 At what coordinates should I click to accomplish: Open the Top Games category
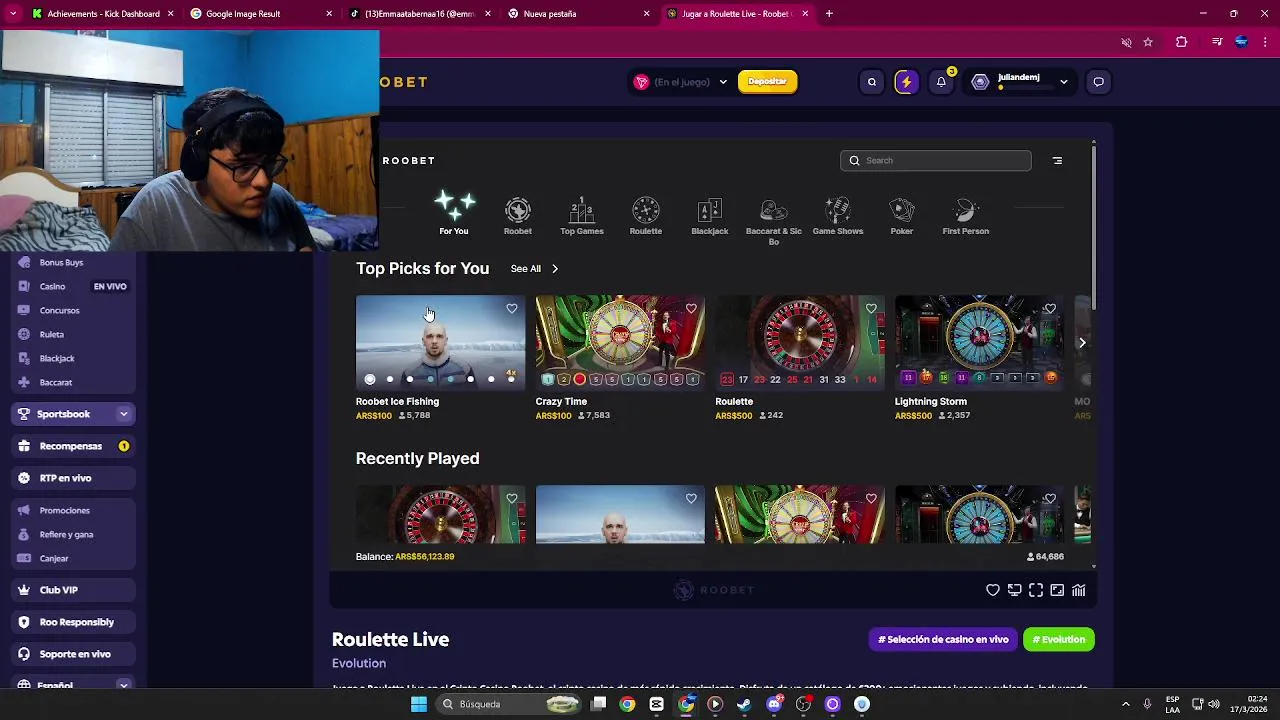(582, 216)
